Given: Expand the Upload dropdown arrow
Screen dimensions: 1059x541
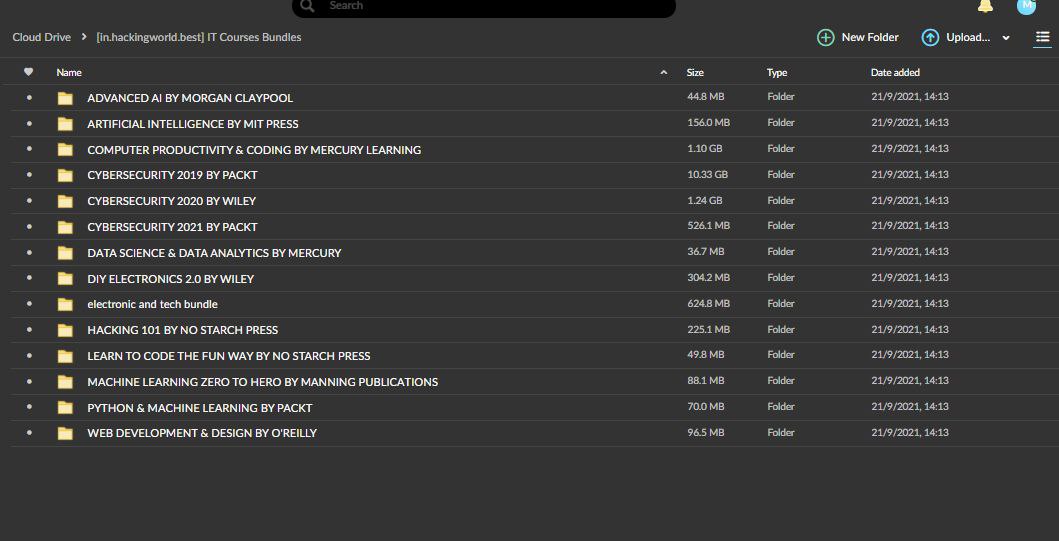Looking at the screenshot, I should tap(1006, 38).
